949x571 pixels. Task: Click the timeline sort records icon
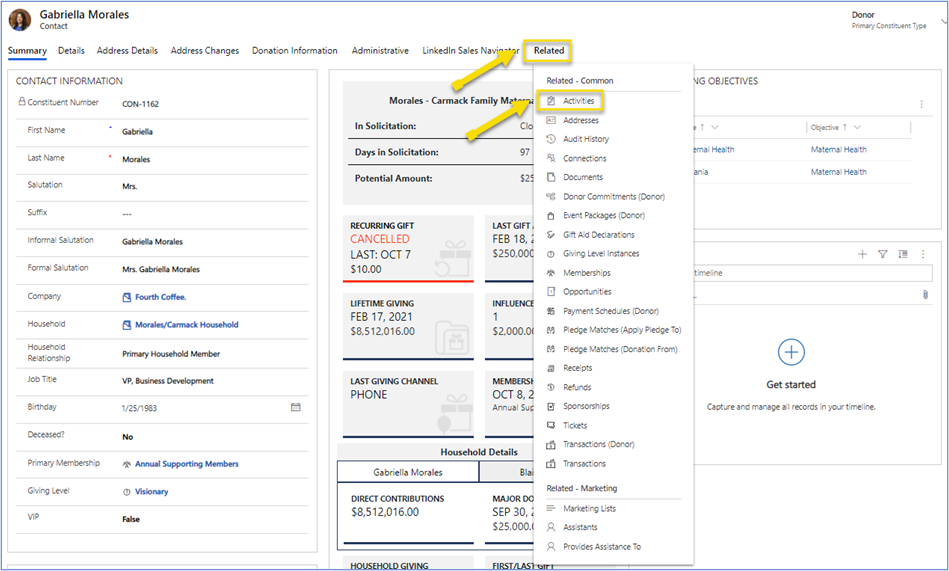[902, 254]
